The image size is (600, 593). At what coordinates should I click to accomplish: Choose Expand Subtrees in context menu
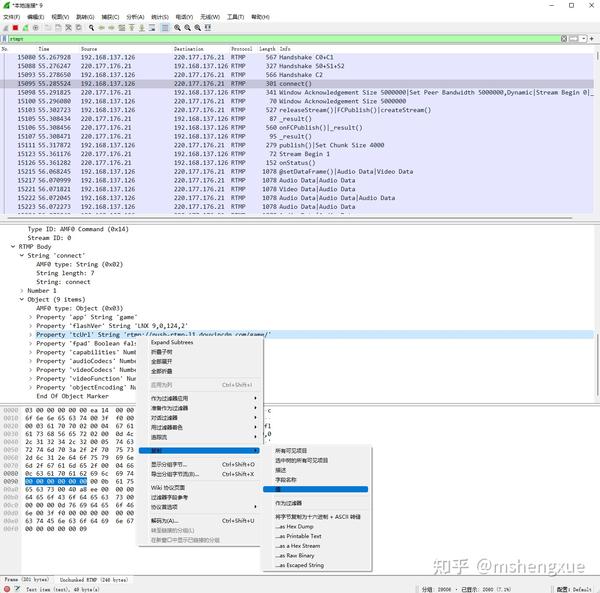pos(172,342)
